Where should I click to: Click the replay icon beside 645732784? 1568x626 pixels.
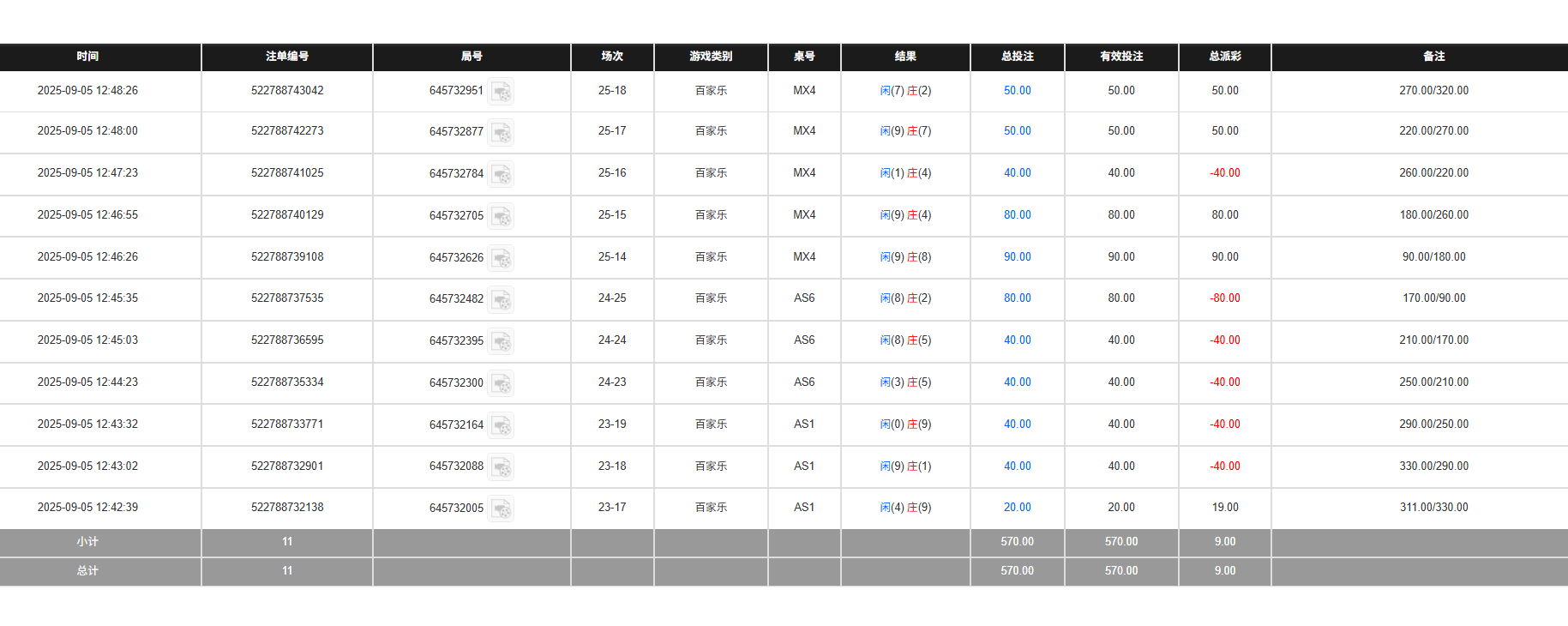coord(501,174)
